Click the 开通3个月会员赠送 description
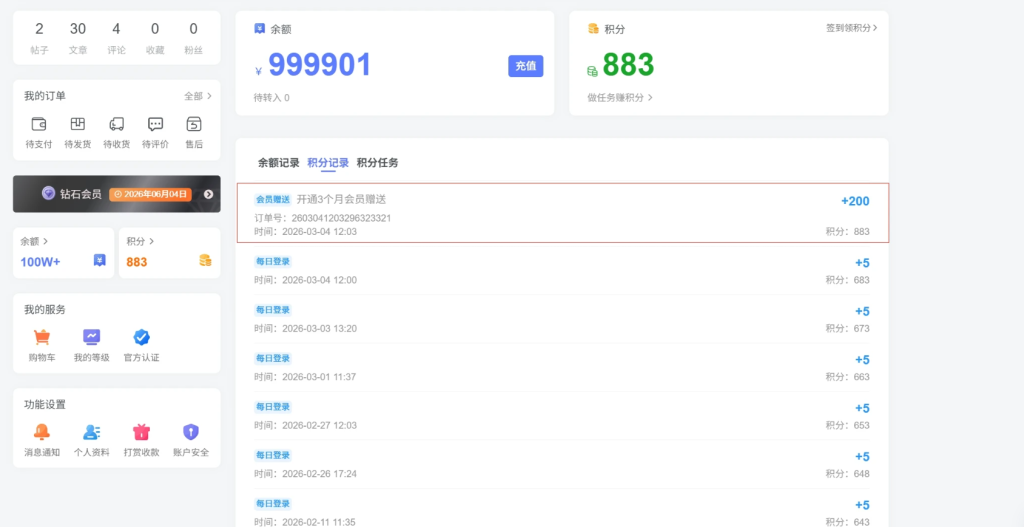This screenshot has width=1024, height=527. coord(342,200)
